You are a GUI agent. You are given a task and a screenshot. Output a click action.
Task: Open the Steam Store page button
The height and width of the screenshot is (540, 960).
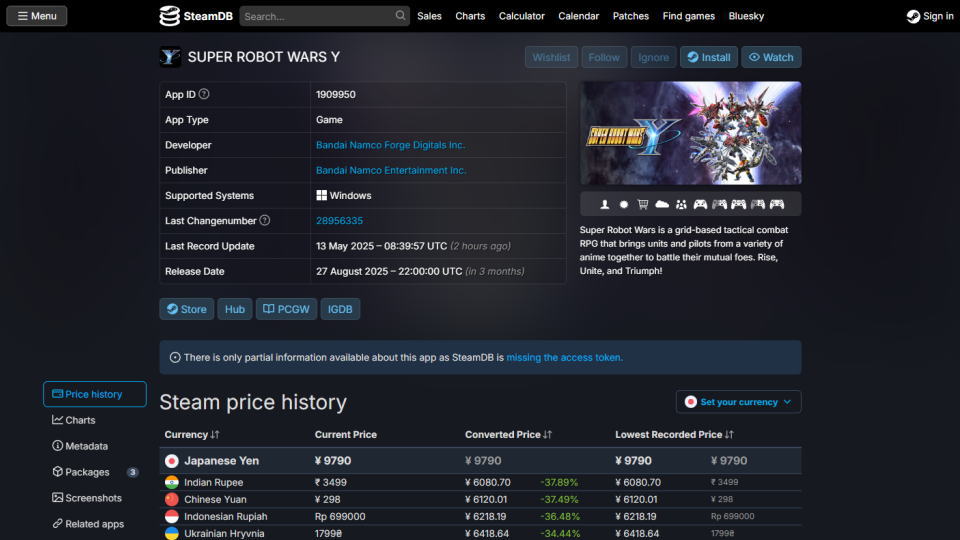tap(187, 309)
